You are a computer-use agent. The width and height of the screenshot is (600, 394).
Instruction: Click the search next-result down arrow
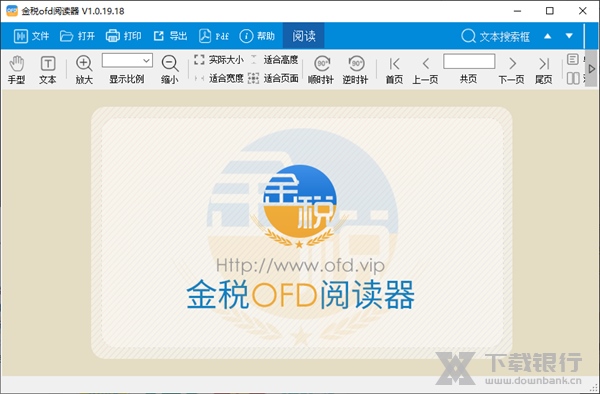569,36
